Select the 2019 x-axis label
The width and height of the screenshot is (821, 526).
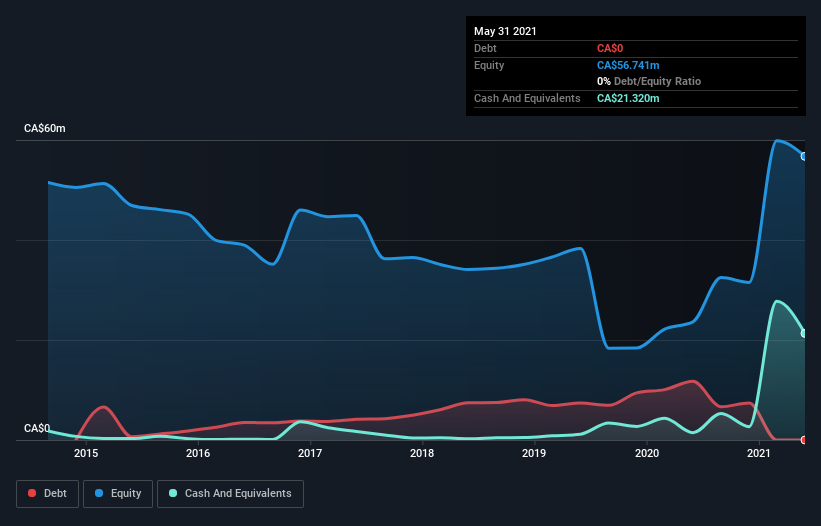[x=534, y=453]
